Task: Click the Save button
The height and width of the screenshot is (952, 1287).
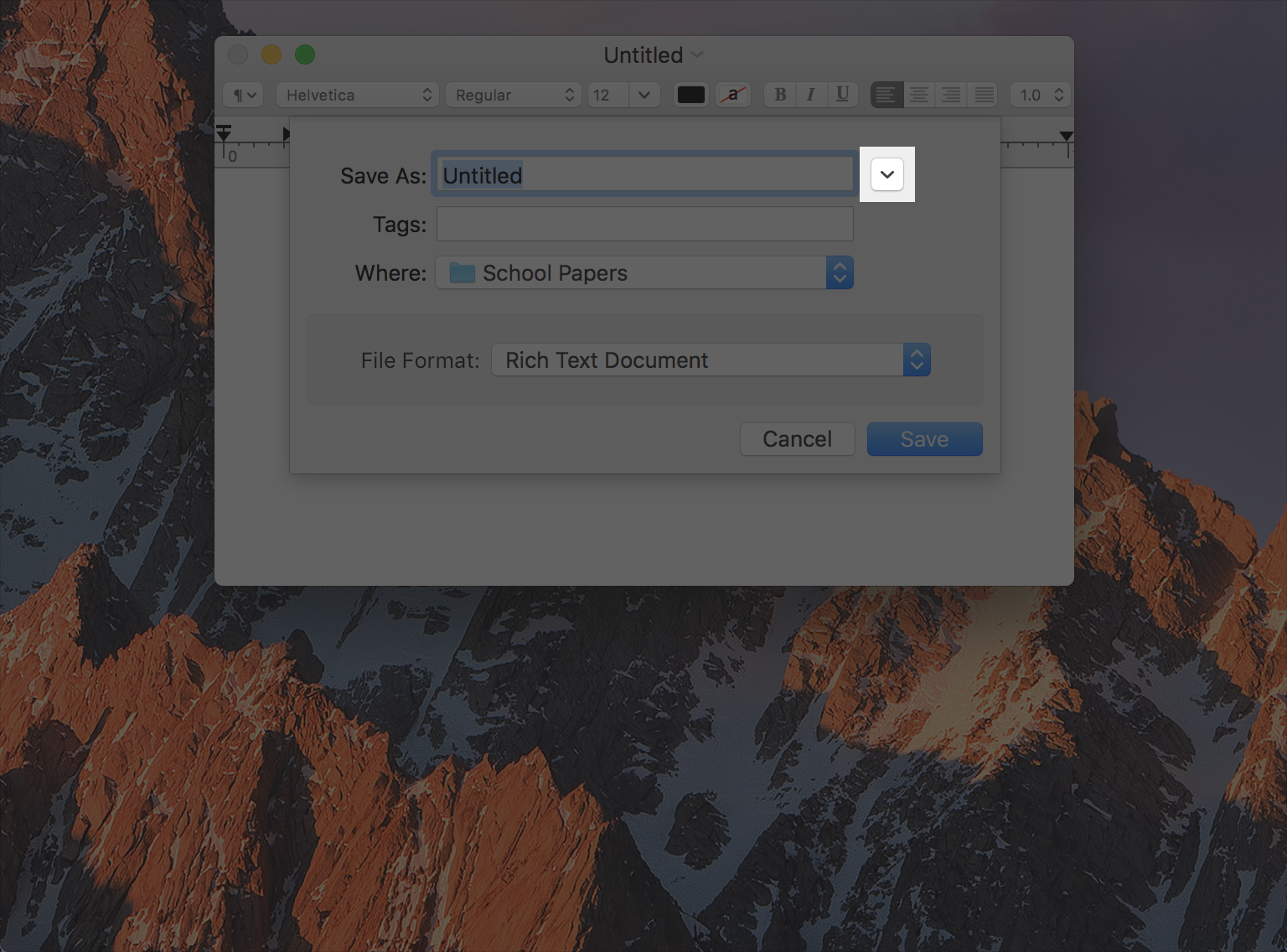Action: 924,439
